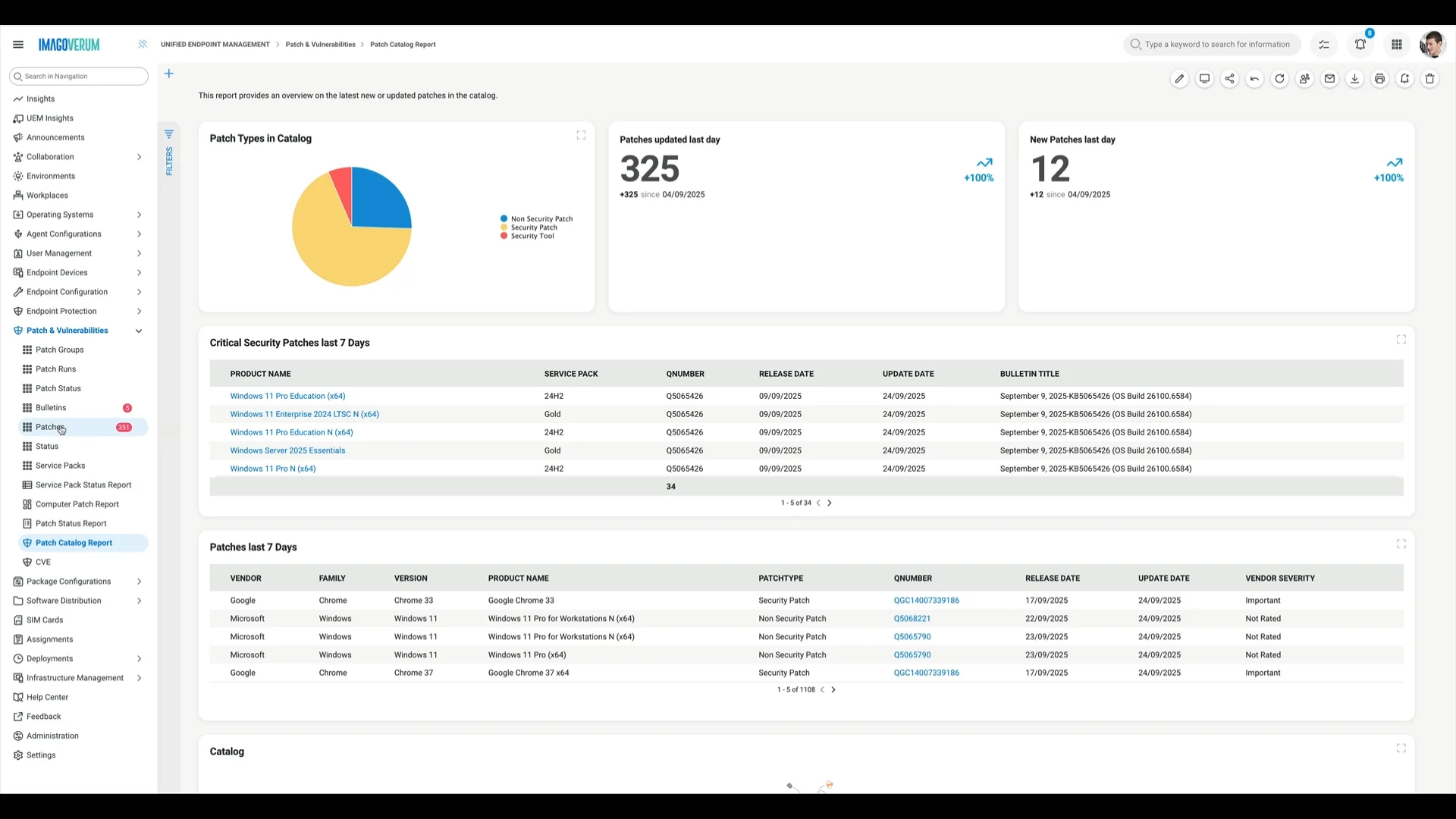The width and height of the screenshot is (1456, 819).
Task: Open the hamburger navigation menu
Action: pyautogui.click(x=18, y=45)
